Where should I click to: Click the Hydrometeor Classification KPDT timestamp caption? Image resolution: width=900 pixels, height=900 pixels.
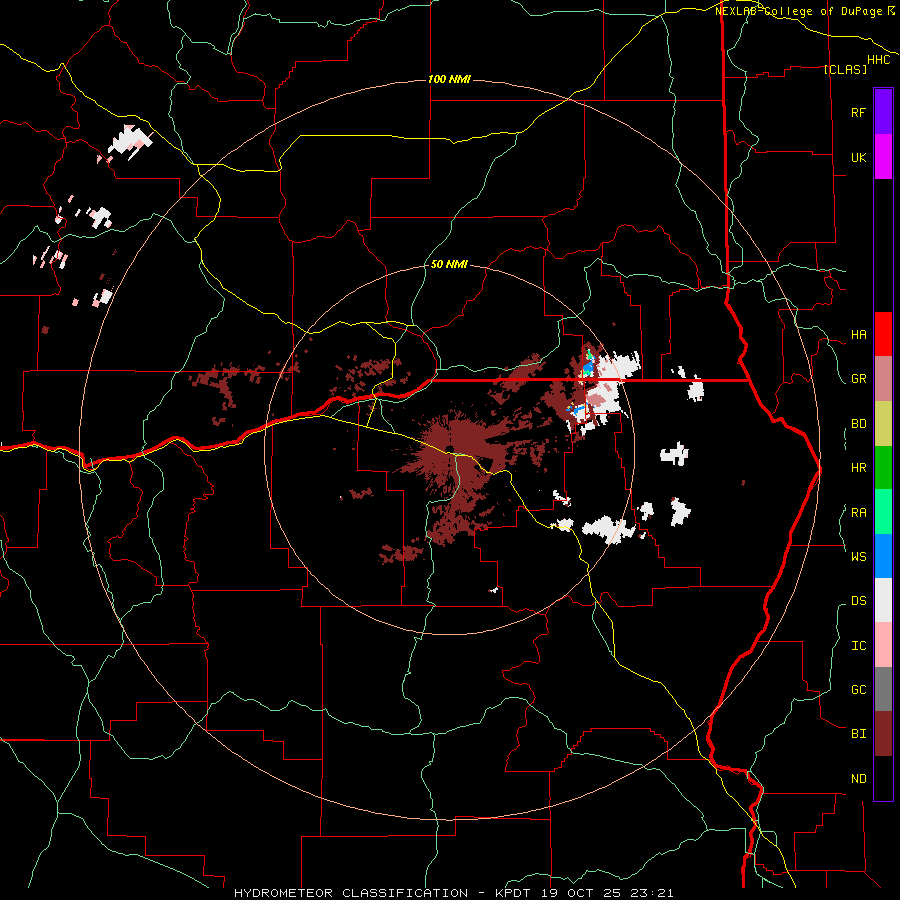pos(453,893)
